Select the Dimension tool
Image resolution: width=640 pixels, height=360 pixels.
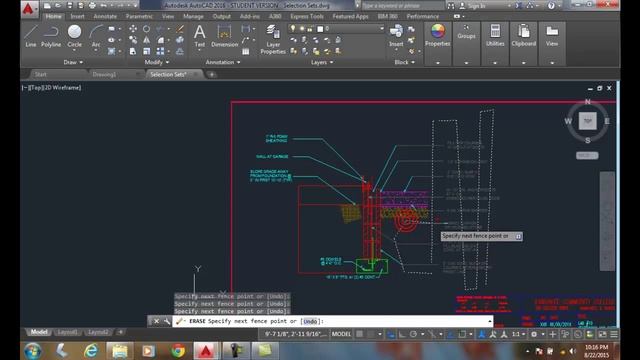tap(224, 36)
